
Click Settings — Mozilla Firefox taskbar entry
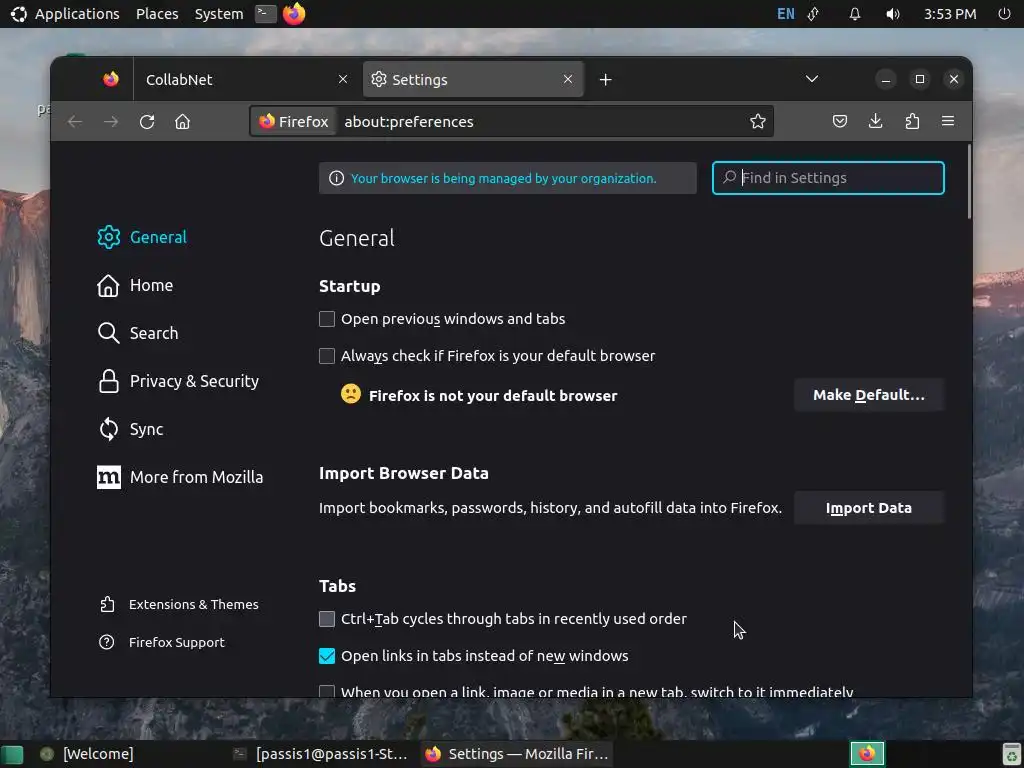coord(517,754)
